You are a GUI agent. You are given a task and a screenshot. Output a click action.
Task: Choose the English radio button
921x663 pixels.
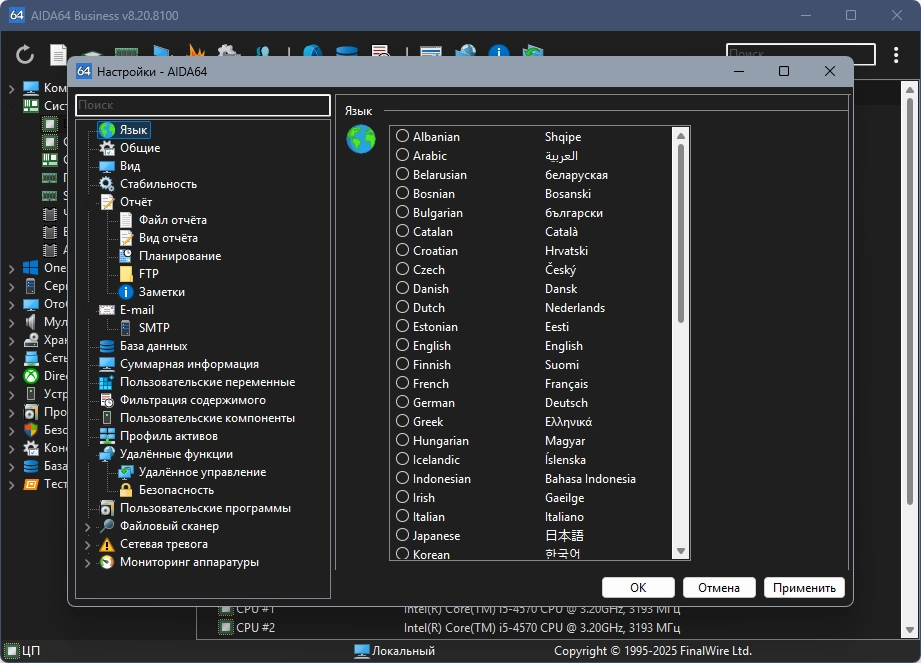pyautogui.click(x=402, y=345)
